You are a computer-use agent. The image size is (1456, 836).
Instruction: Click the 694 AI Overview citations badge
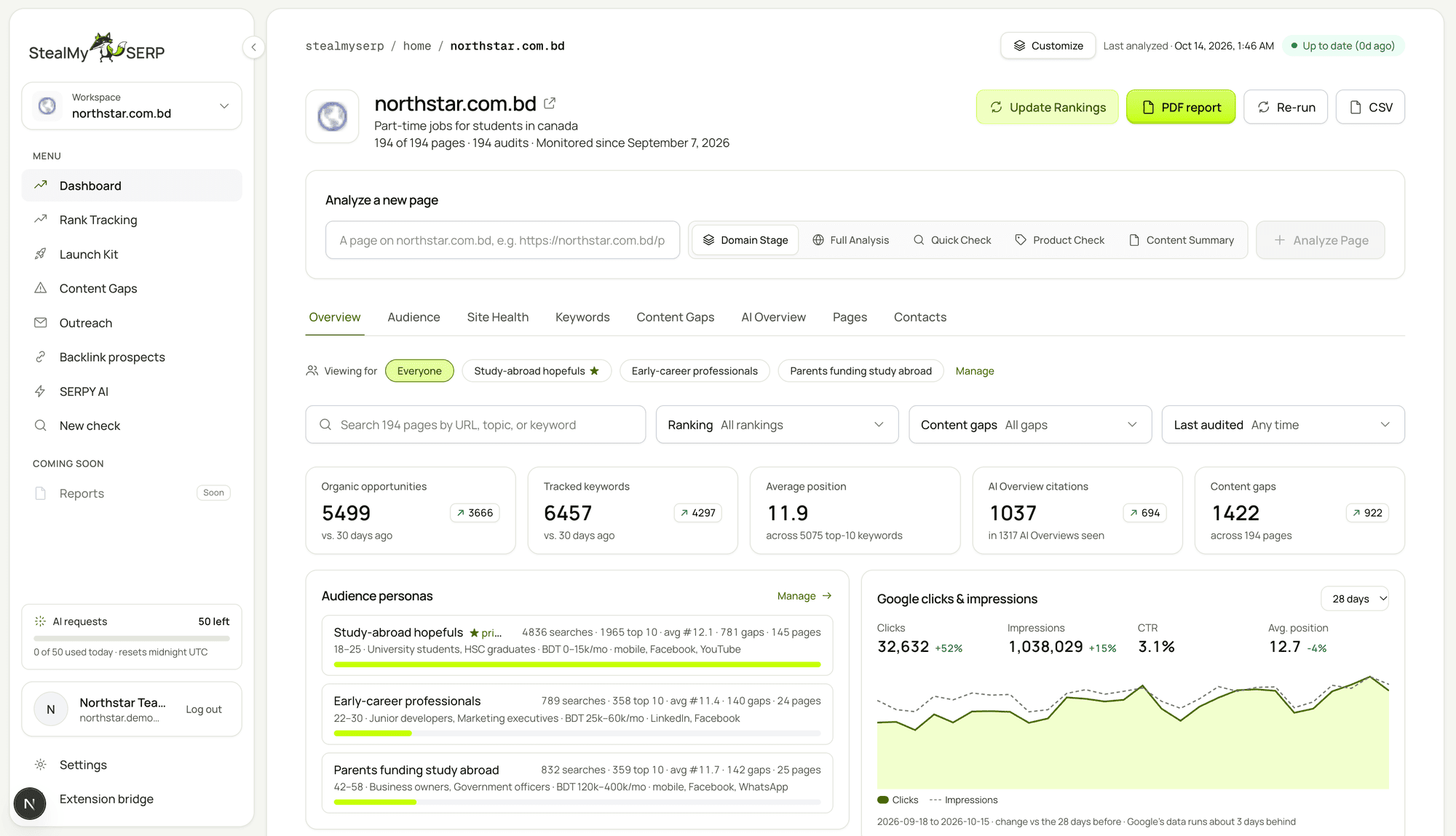(x=1144, y=513)
